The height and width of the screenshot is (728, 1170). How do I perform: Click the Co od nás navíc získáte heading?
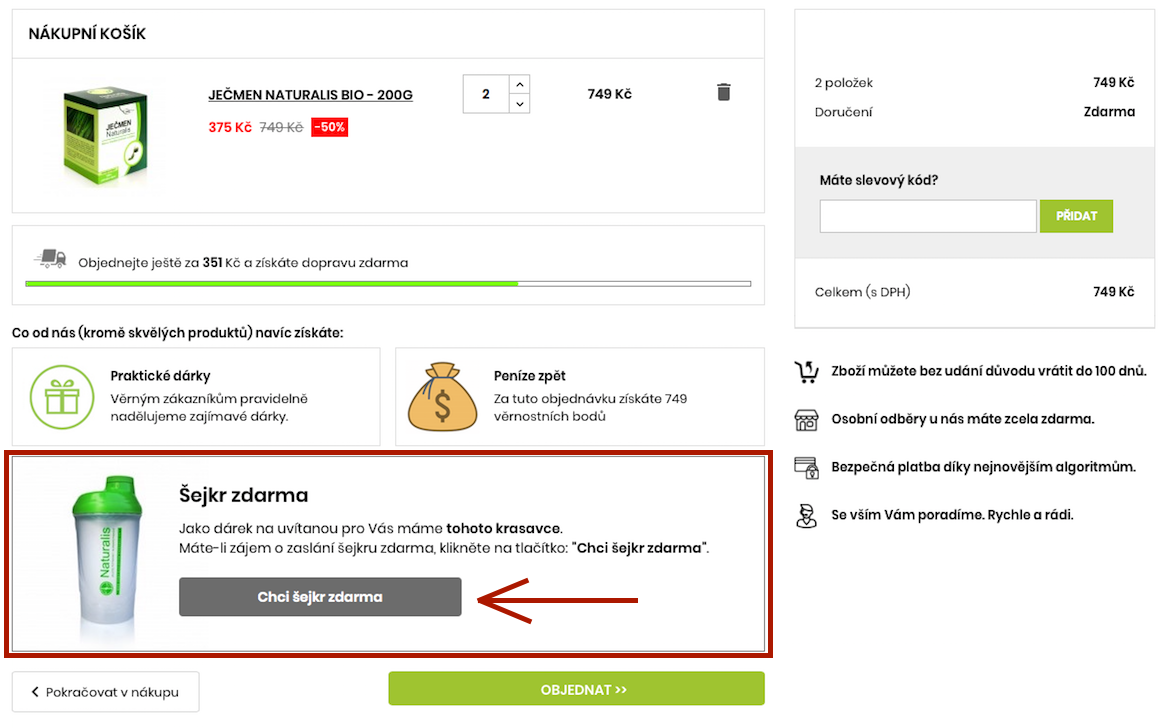pyautogui.click(x=178, y=333)
